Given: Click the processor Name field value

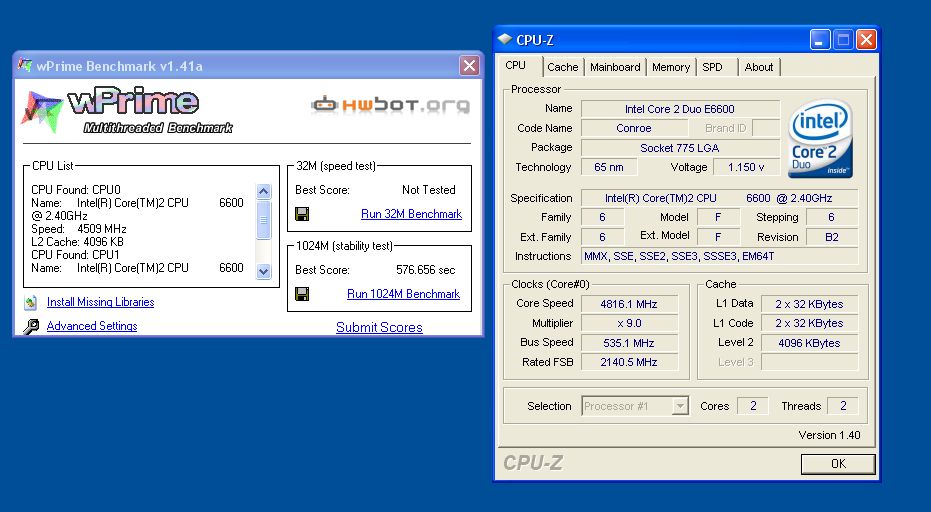Looking at the screenshot, I should tap(680, 109).
